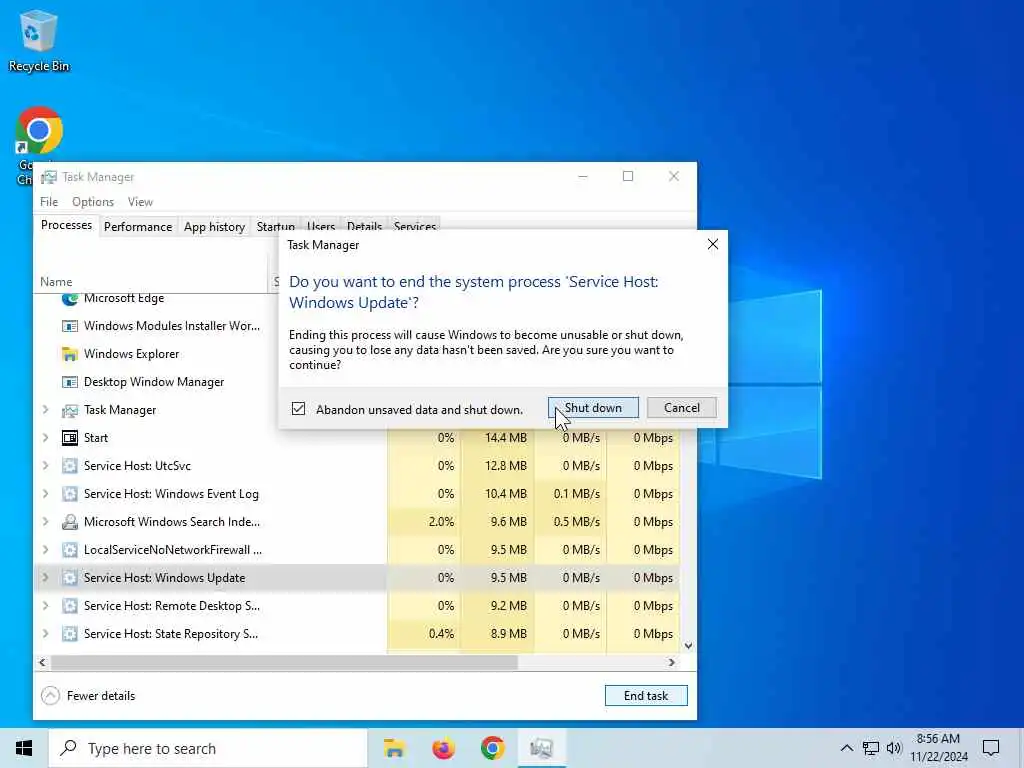The width and height of the screenshot is (1024, 768).
Task: Expand Service Host: Windows Update group
Action: tap(45, 577)
